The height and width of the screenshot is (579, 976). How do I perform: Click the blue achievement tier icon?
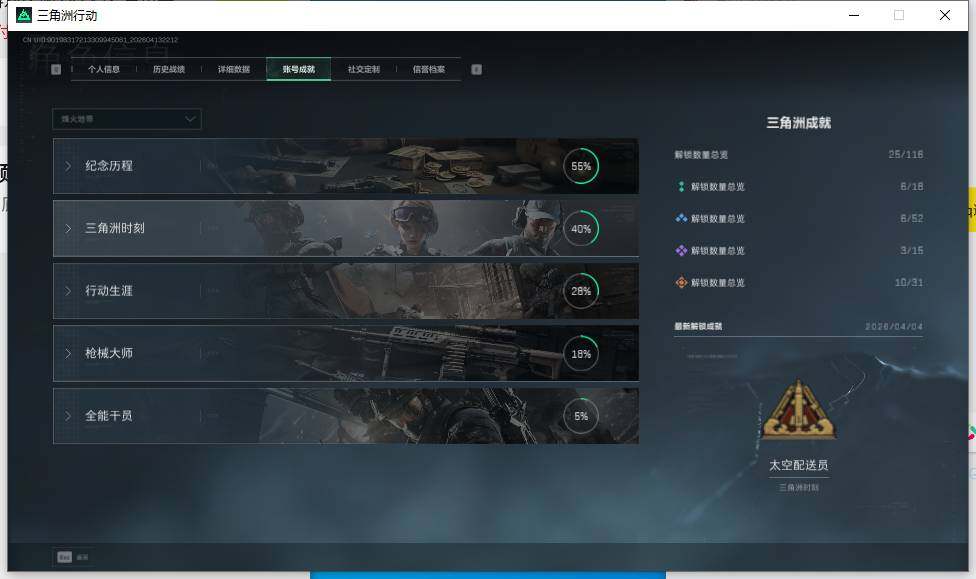(x=681, y=218)
